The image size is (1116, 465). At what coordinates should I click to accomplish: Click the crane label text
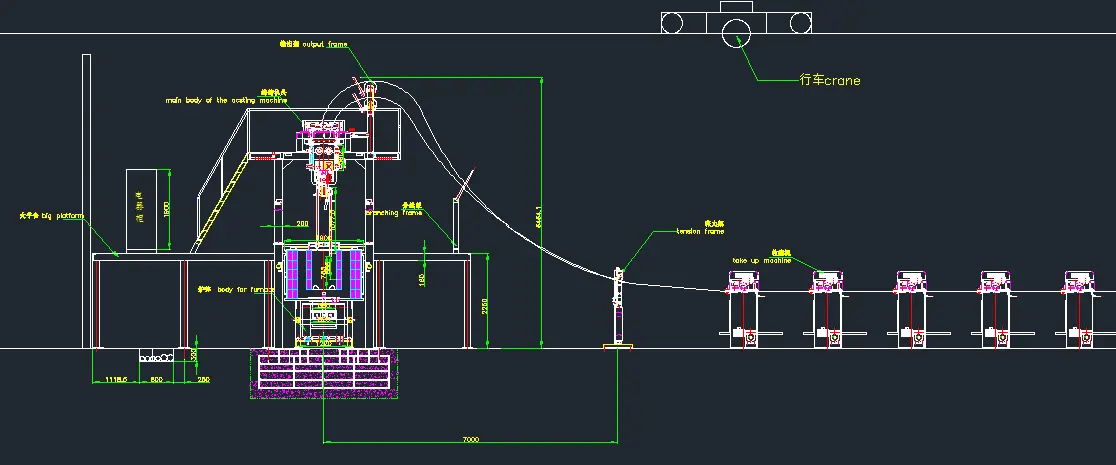[830, 80]
